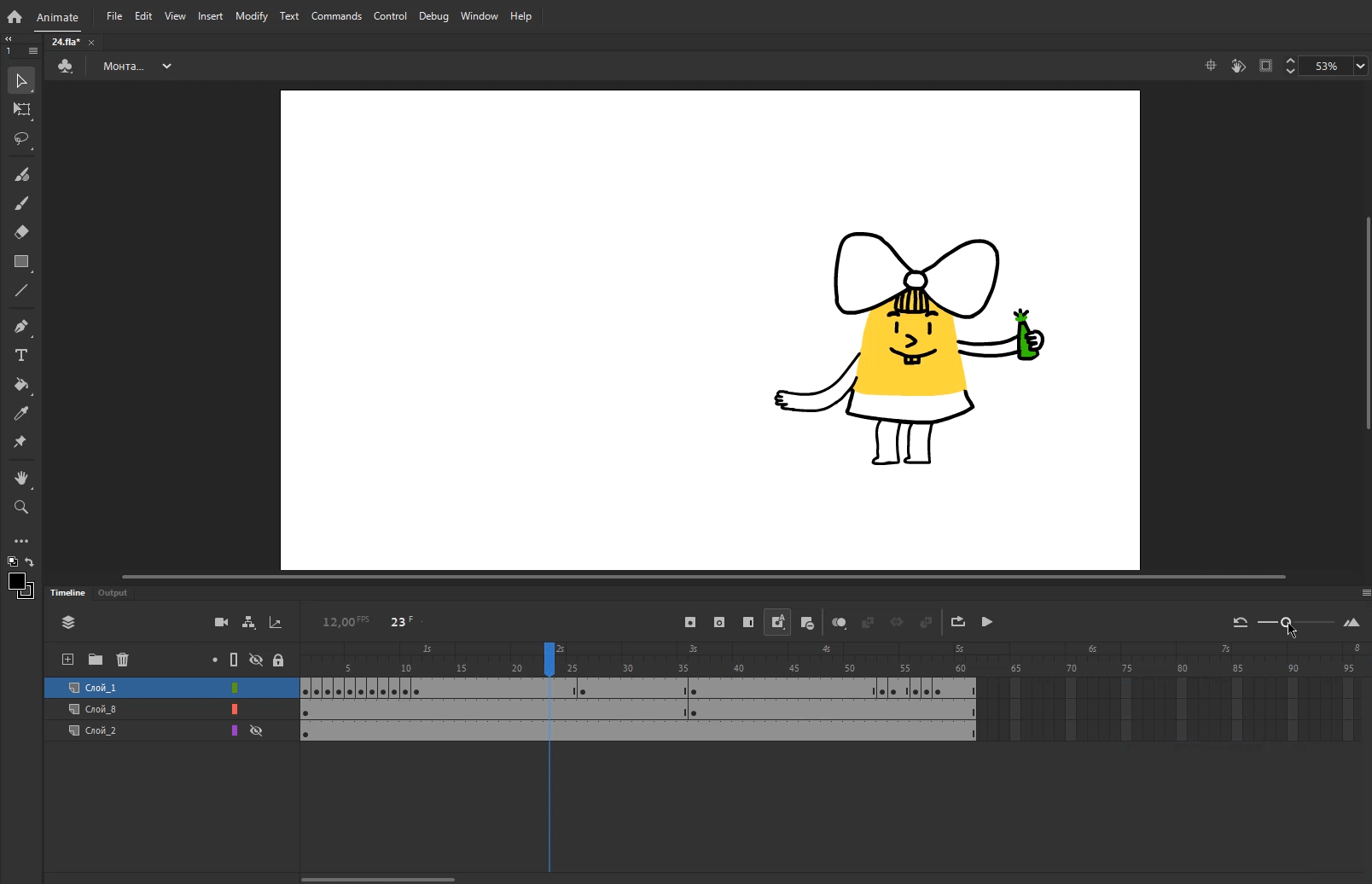This screenshot has height=884, width=1372.
Task: Toggle lock for all layers
Action: coord(278,660)
